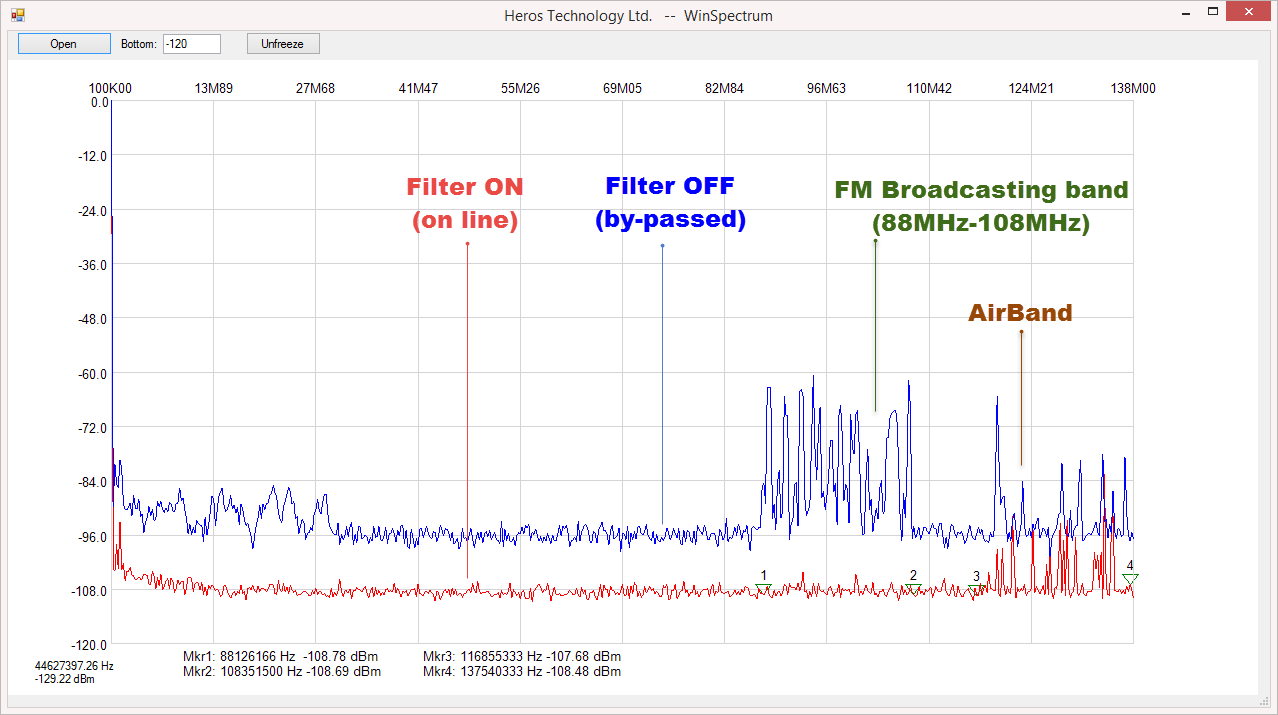1278x715 pixels.
Task: Click green marker triangle 3 on the spectrum
Action: (x=976, y=588)
